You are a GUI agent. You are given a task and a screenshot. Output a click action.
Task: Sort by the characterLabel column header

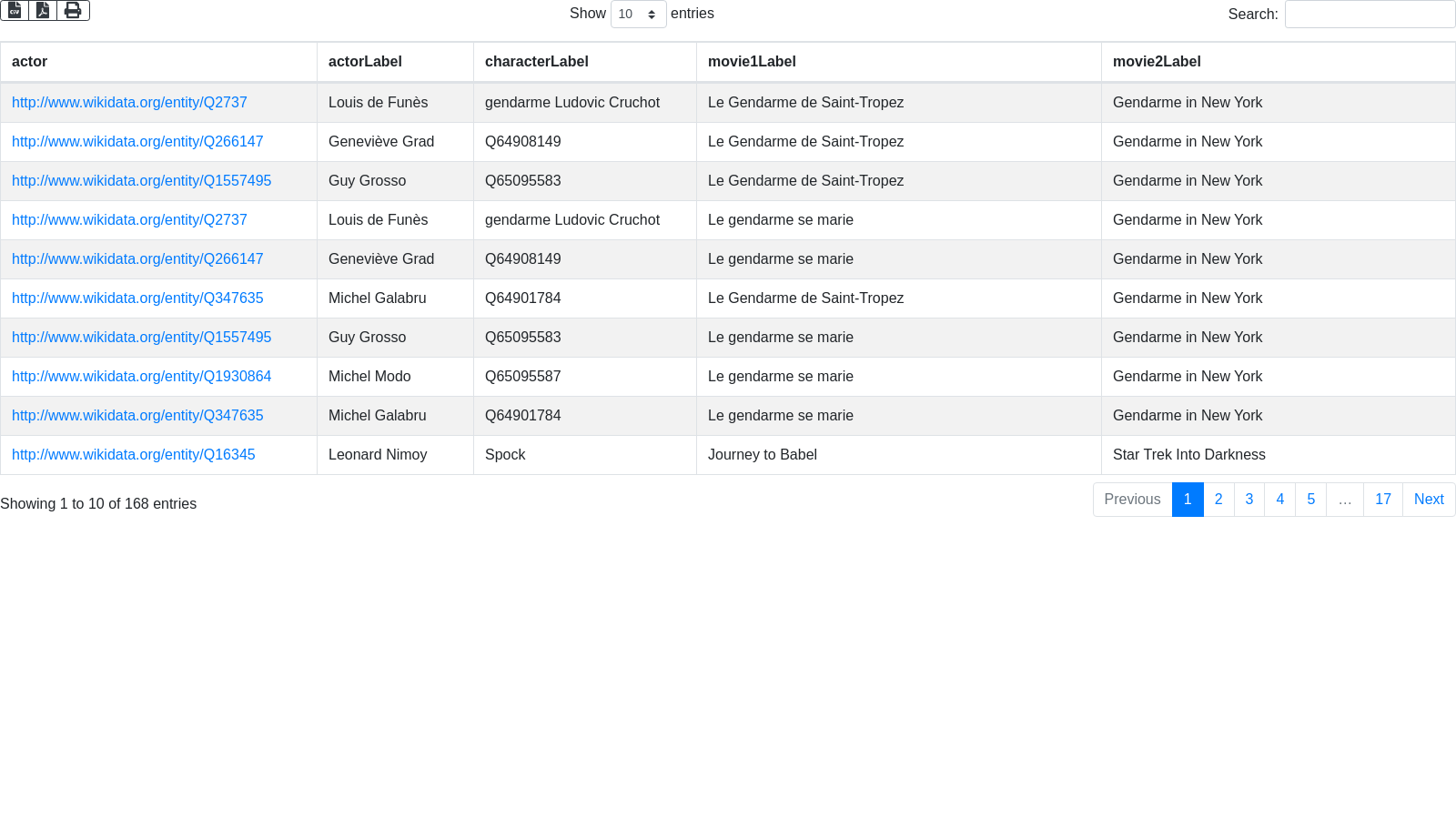[x=585, y=62]
